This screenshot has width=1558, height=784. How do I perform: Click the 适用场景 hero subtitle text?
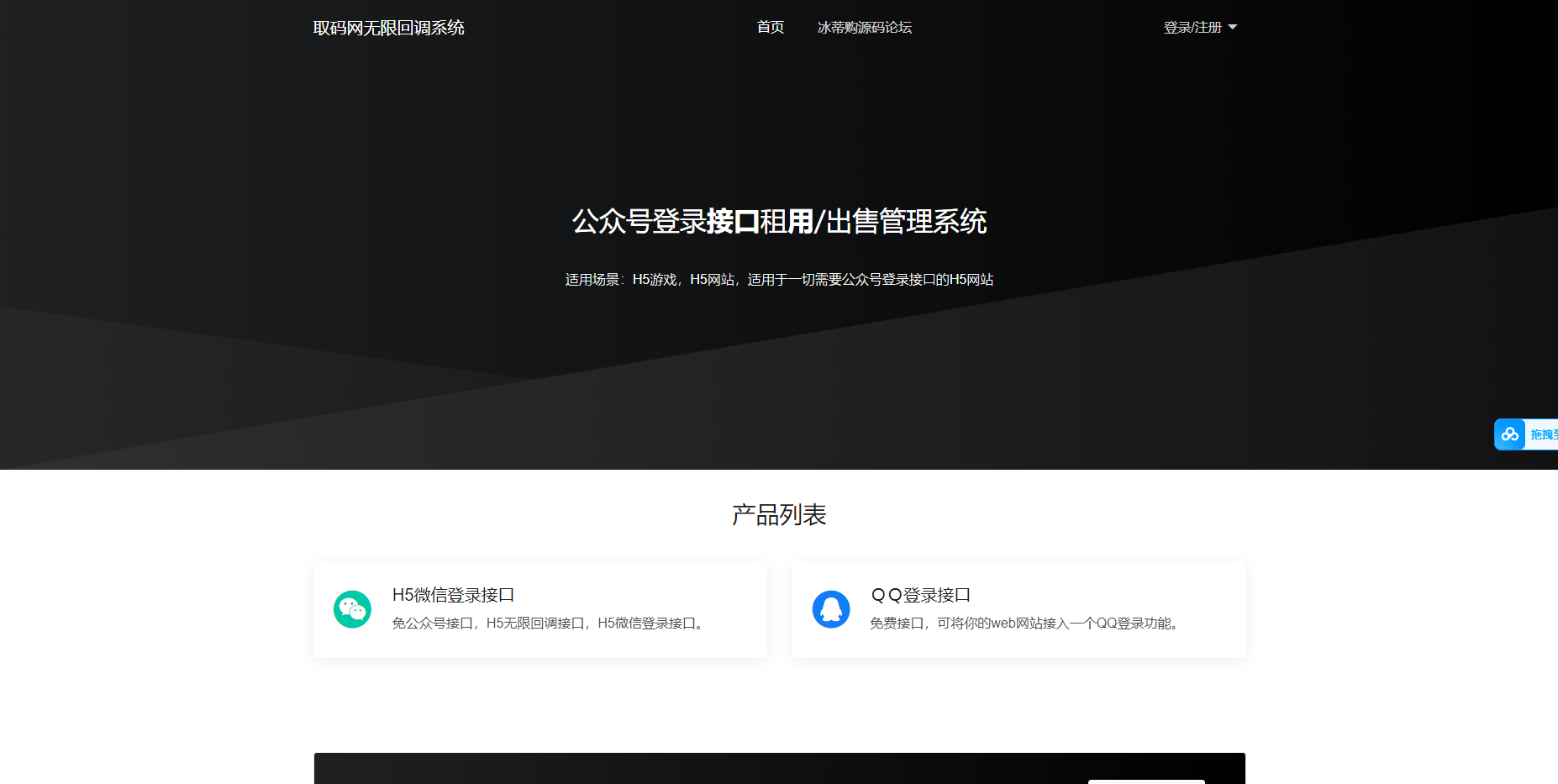(x=779, y=280)
